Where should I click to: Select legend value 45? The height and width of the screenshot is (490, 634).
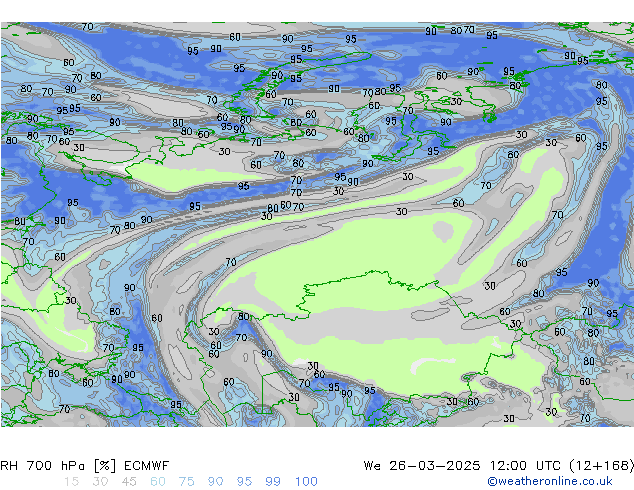tap(129, 482)
